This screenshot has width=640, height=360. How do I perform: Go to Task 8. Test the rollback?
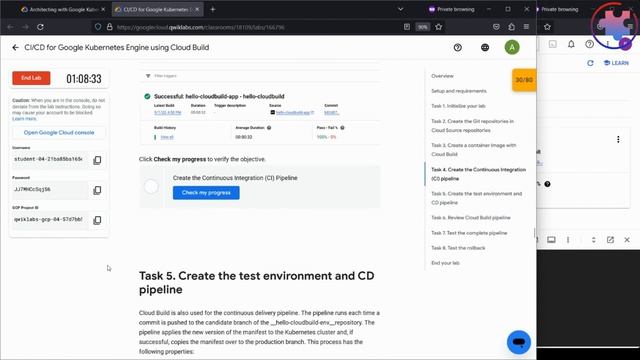458,248
